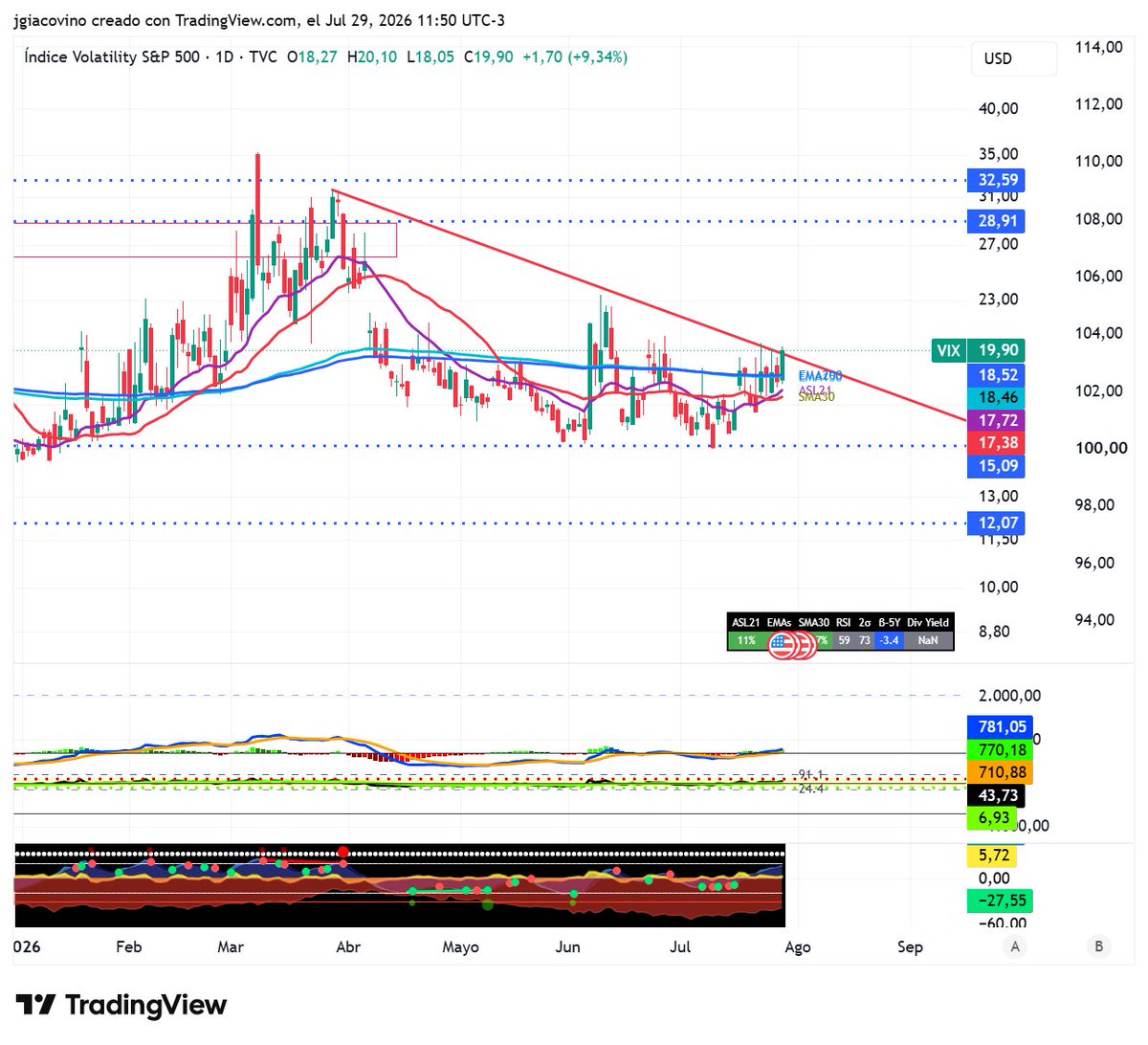Click the B-5Y table header
Screen dimensions: 1148x1045
tap(890, 622)
